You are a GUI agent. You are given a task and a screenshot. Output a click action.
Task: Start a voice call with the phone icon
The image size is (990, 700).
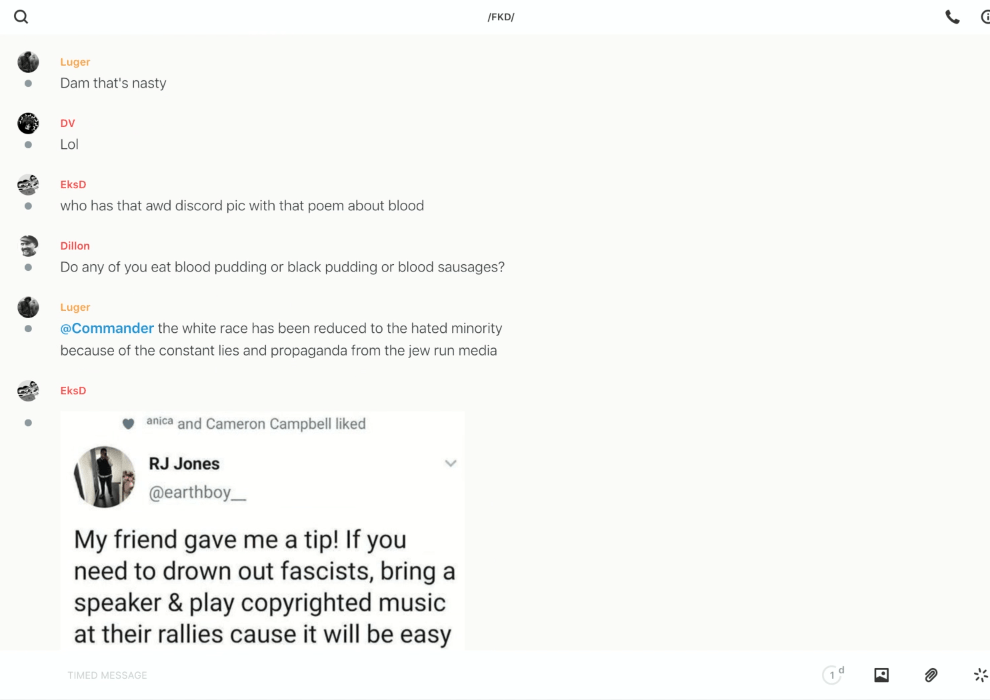click(x=952, y=17)
